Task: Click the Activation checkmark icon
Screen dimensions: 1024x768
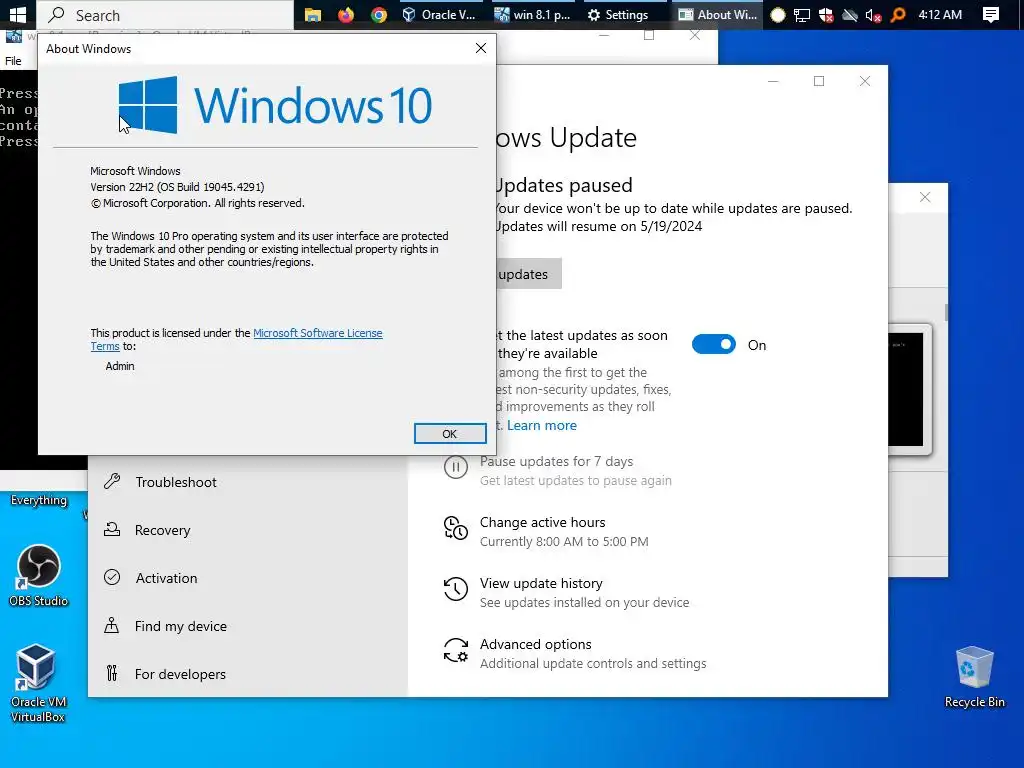Action: point(112,577)
